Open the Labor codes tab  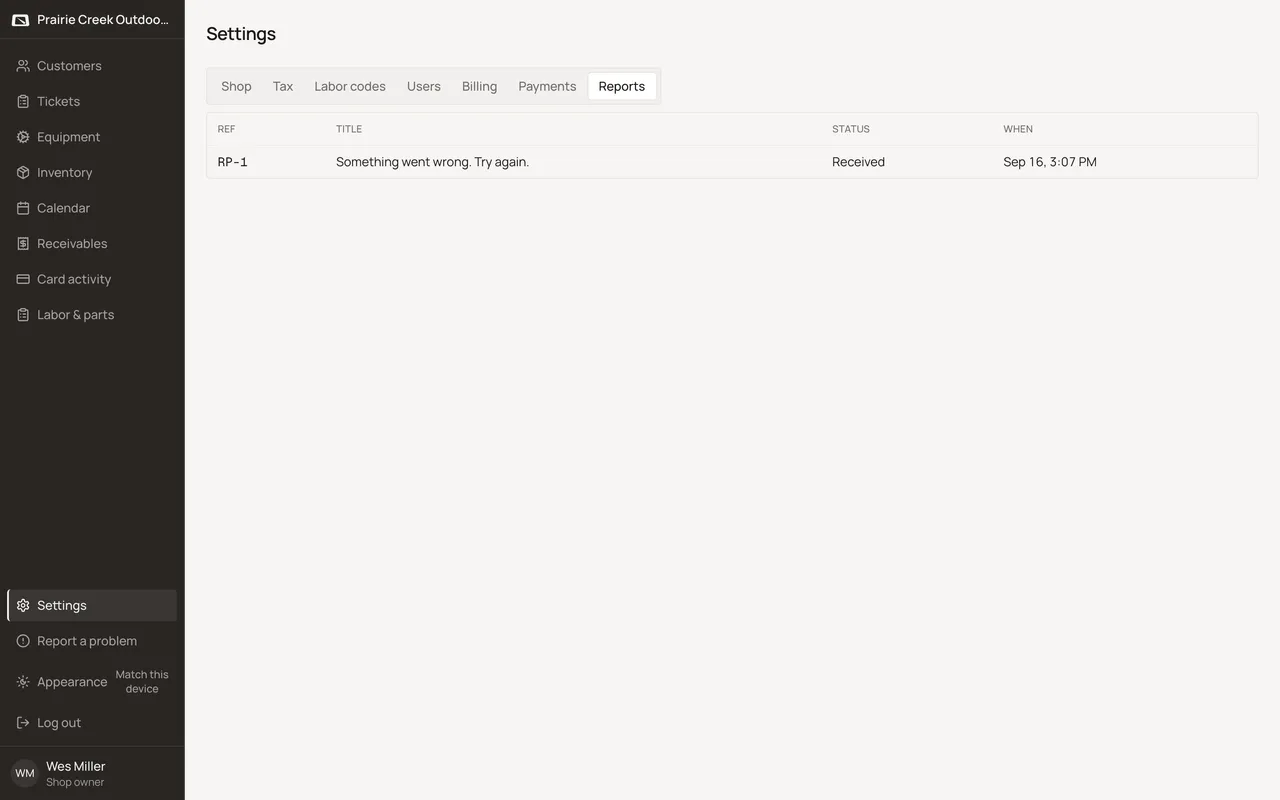(x=350, y=86)
